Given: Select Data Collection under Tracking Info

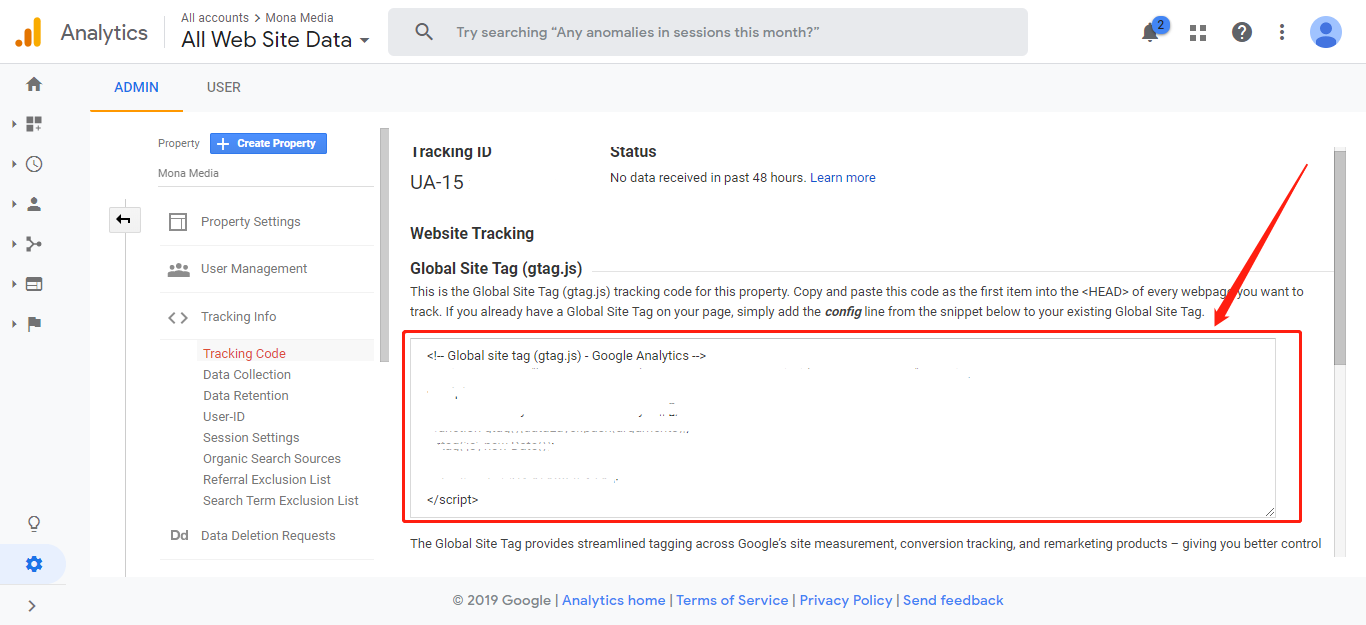Looking at the screenshot, I should pyautogui.click(x=247, y=375).
